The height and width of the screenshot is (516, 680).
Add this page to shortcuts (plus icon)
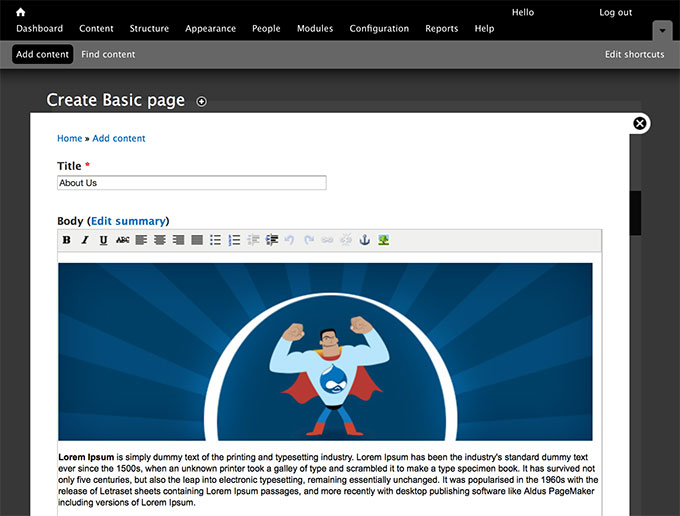[201, 101]
